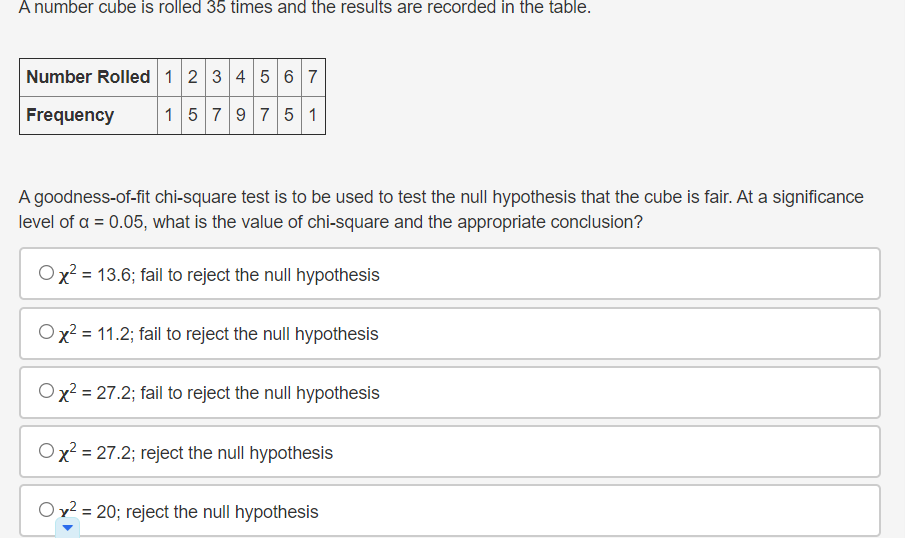This screenshot has width=905, height=538.
Task: Mark radio for 27.2; reject the null hypothesis
Action: tap(46, 450)
